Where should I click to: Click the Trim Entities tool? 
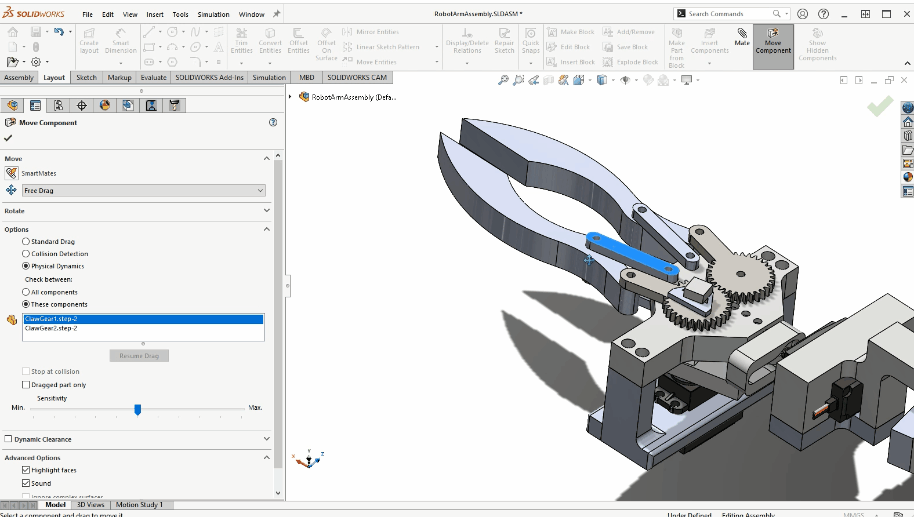(241, 41)
